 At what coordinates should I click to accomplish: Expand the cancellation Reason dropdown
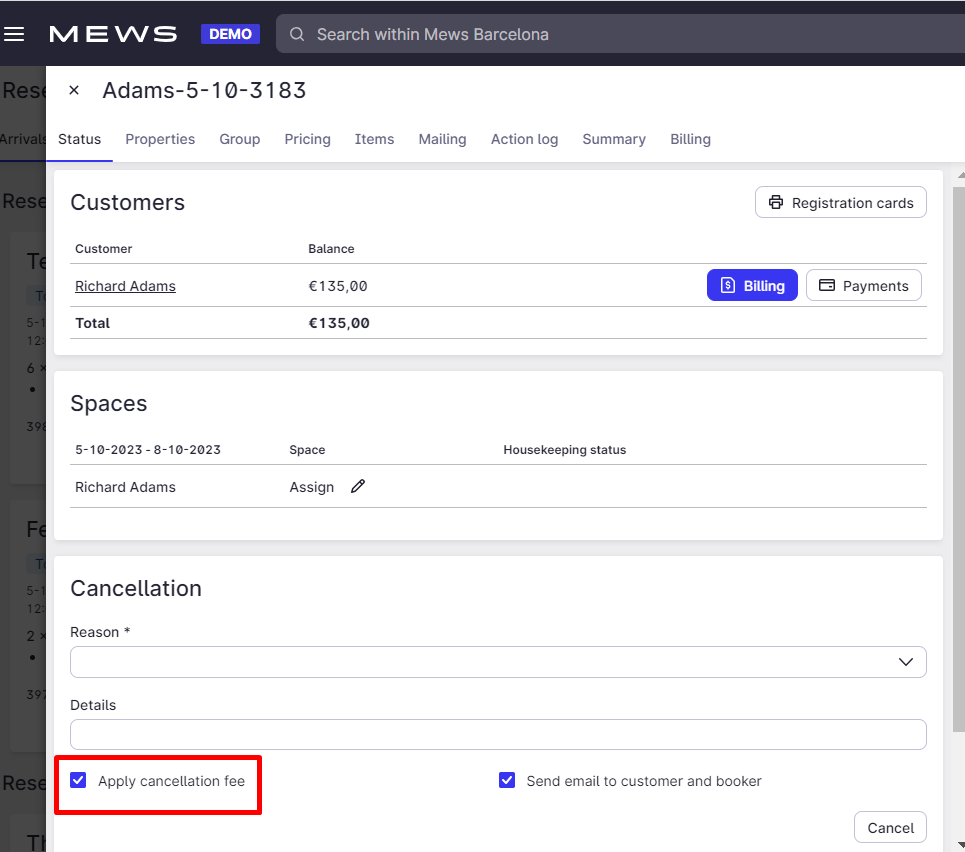click(498, 662)
